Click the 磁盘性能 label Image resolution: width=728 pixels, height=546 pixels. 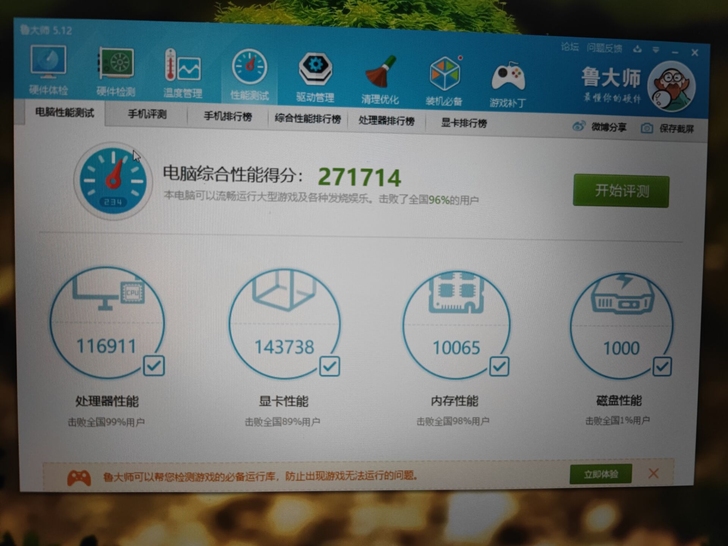pos(618,400)
